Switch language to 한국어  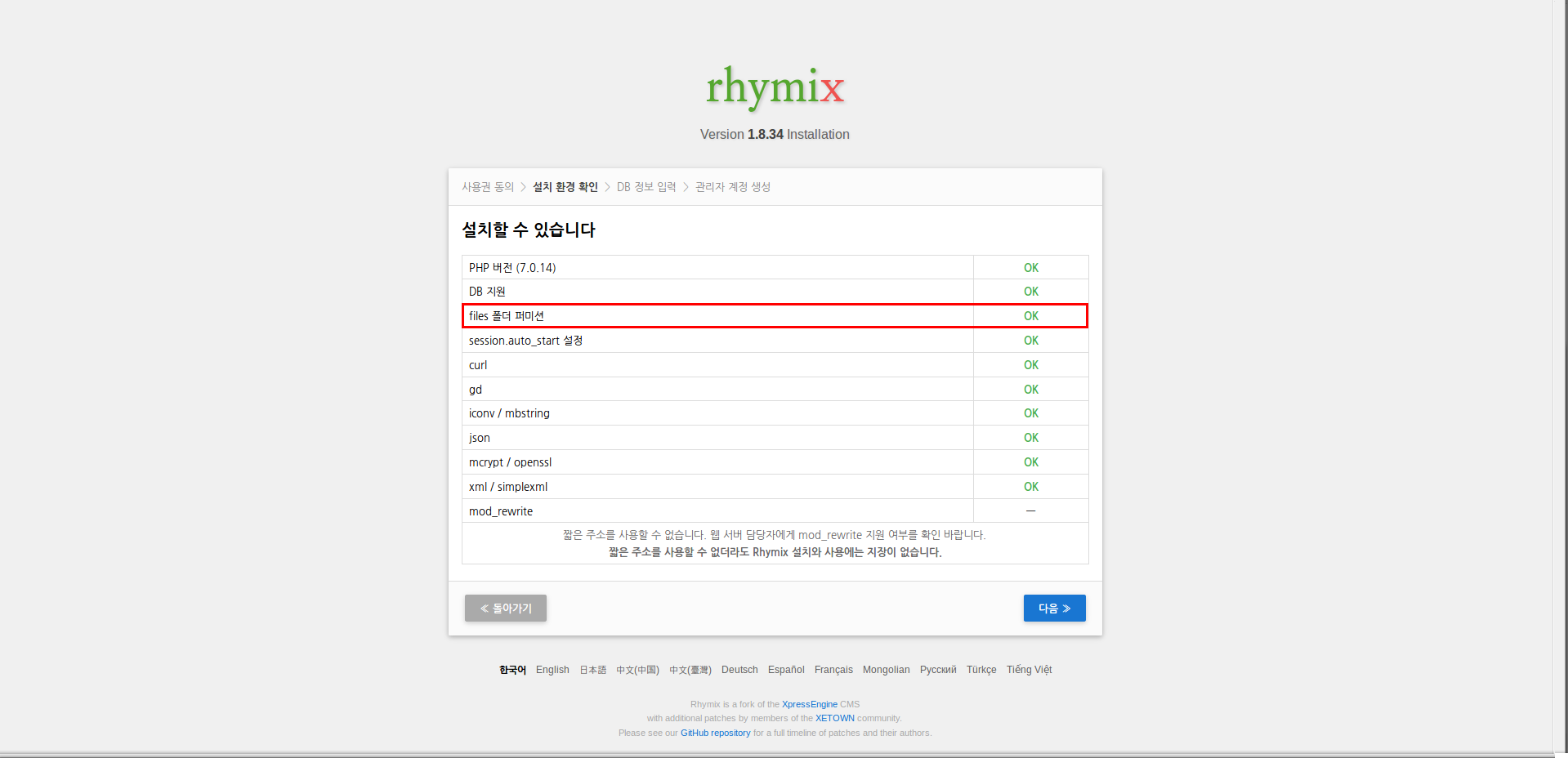pyautogui.click(x=512, y=670)
